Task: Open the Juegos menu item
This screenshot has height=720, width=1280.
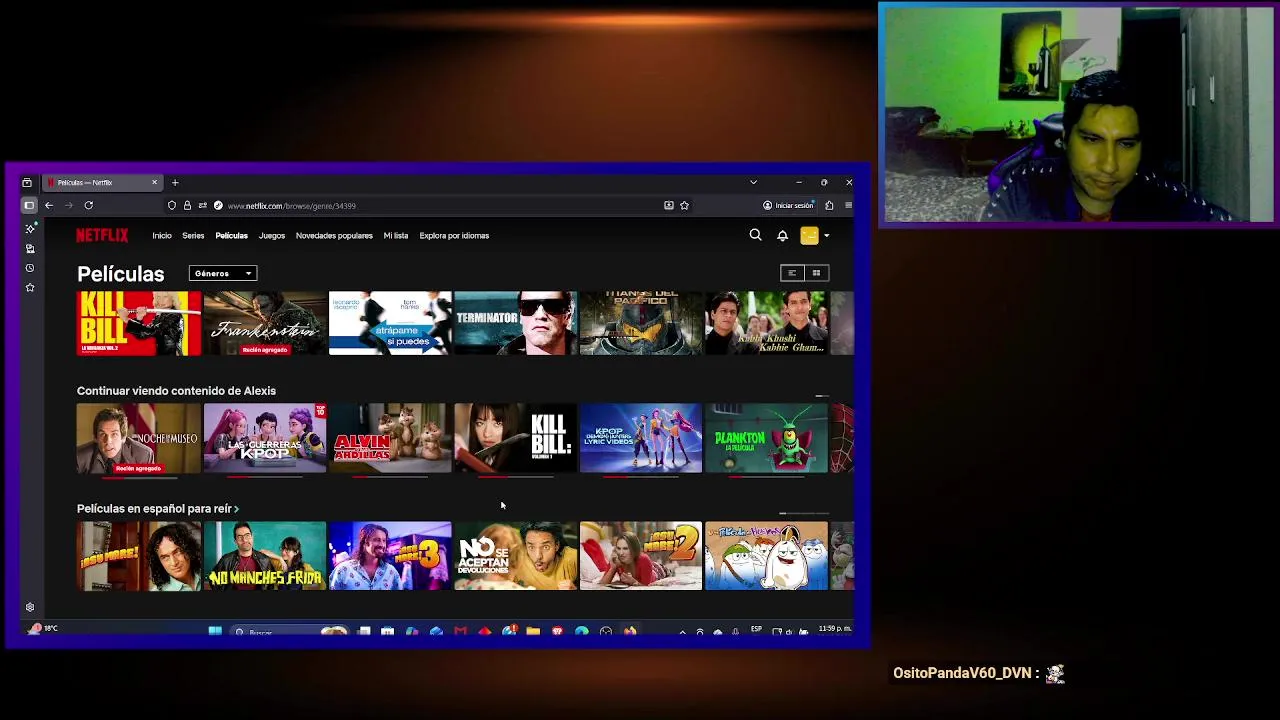Action: tap(272, 236)
